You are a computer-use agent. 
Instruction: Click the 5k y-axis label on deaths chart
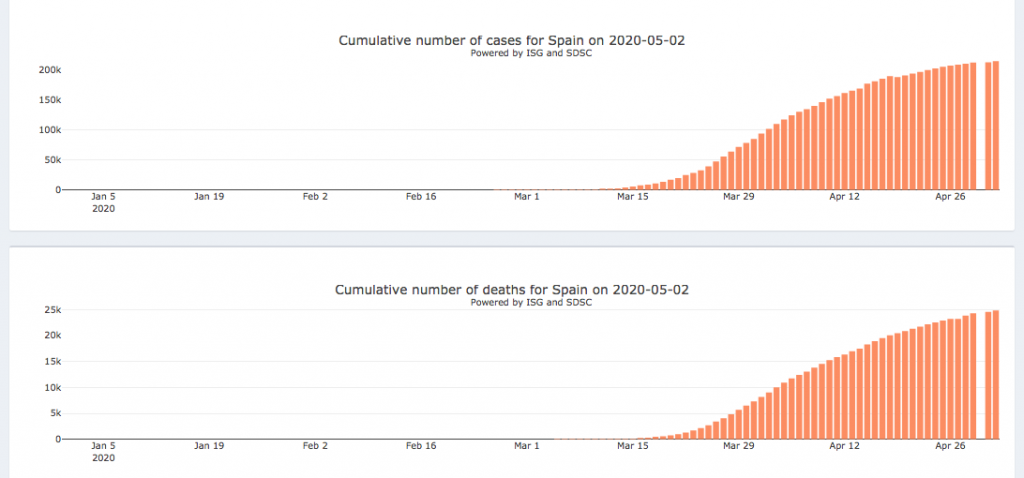click(x=55, y=414)
